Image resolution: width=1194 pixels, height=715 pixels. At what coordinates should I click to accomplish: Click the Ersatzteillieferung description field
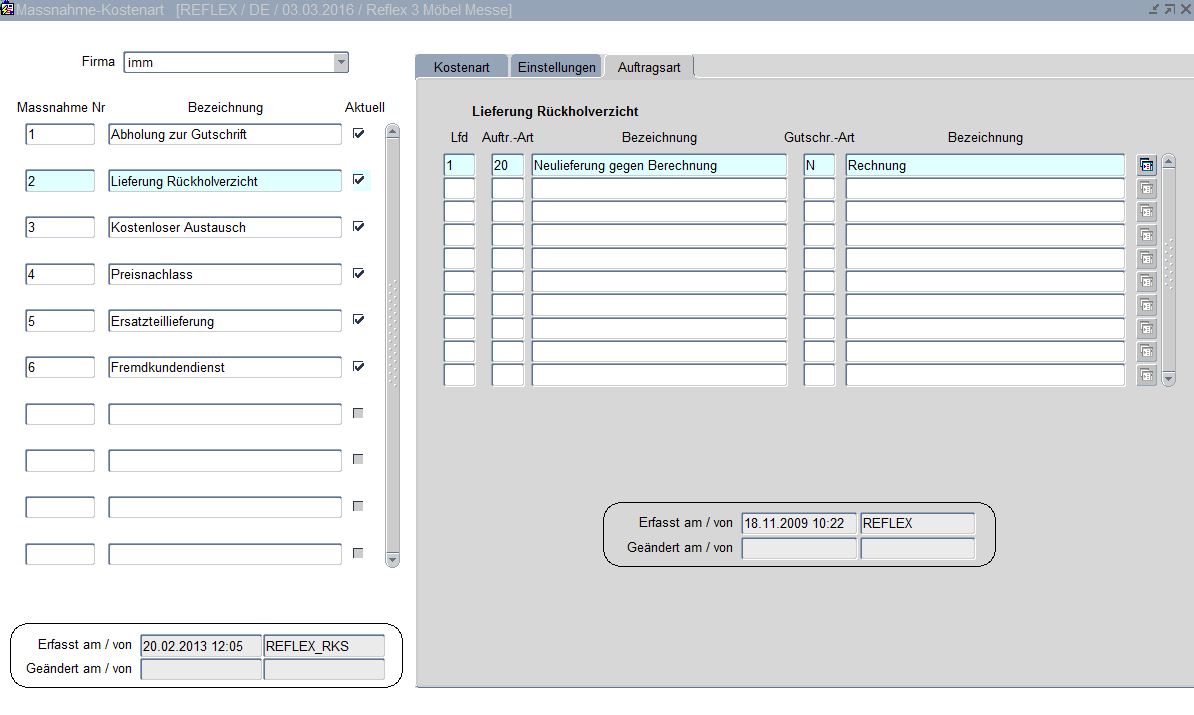click(x=225, y=321)
